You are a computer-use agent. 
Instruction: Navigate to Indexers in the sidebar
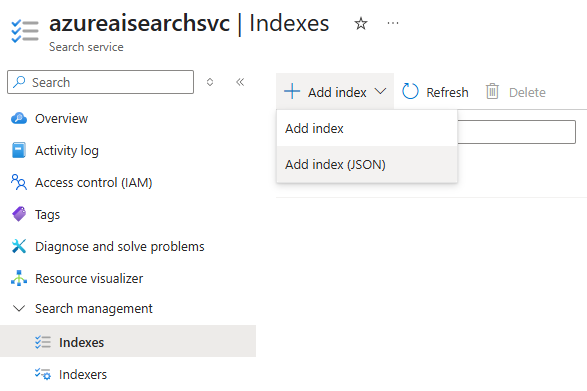pyautogui.click(x=83, y=375)
